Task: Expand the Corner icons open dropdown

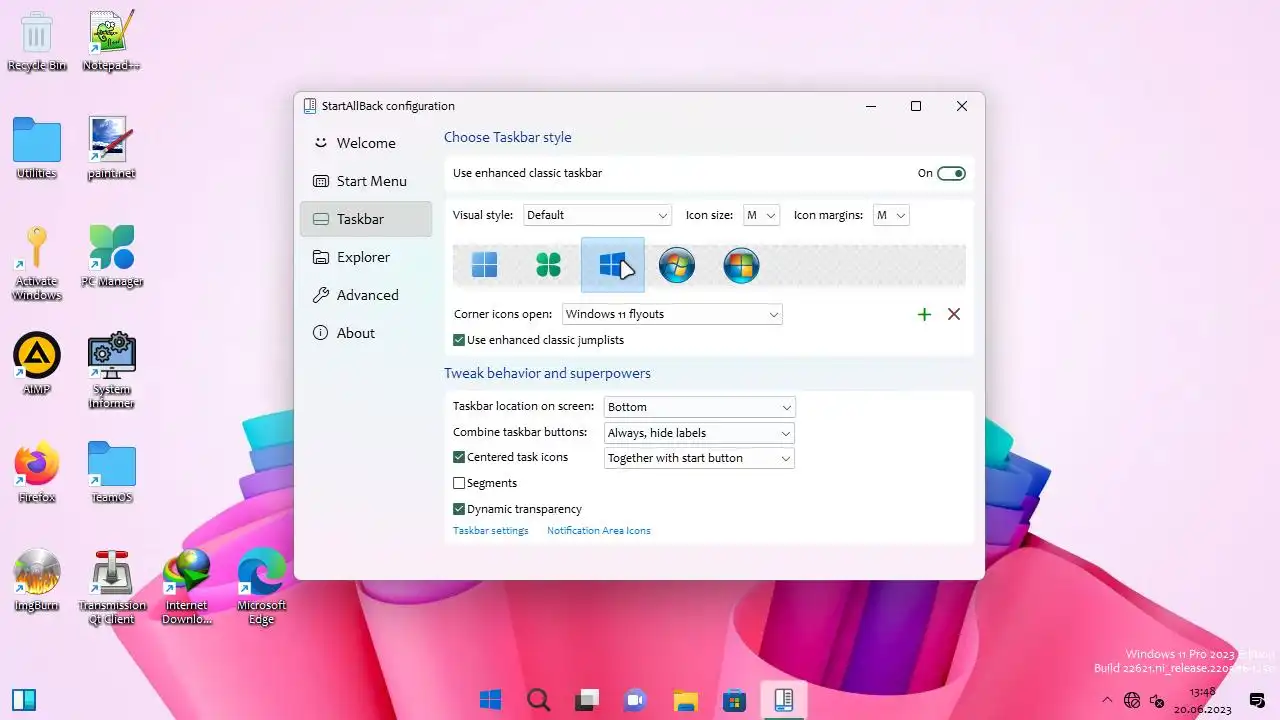Action: click(x=672, y=314)
